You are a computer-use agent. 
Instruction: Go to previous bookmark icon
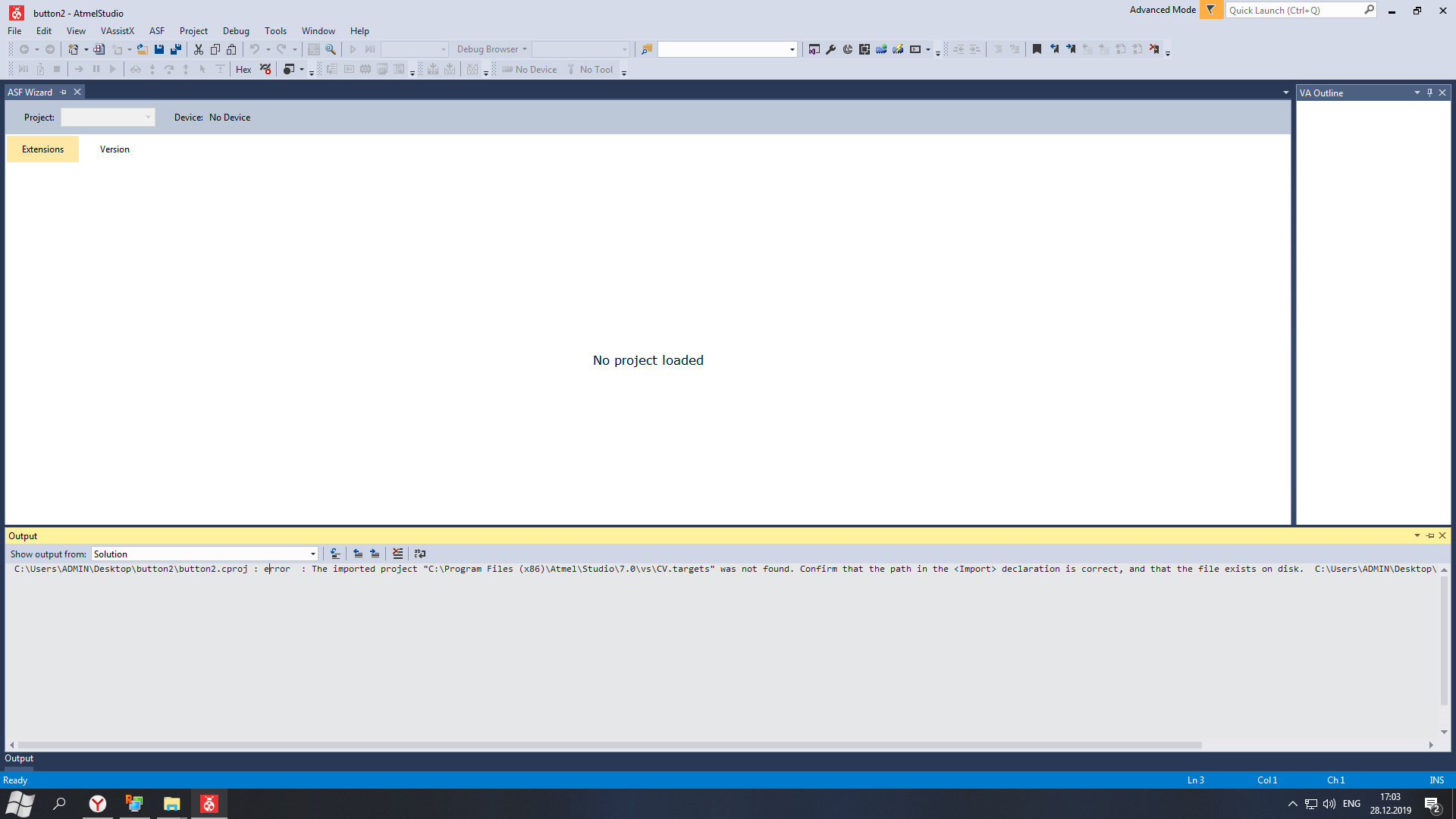pos(1054,49)
